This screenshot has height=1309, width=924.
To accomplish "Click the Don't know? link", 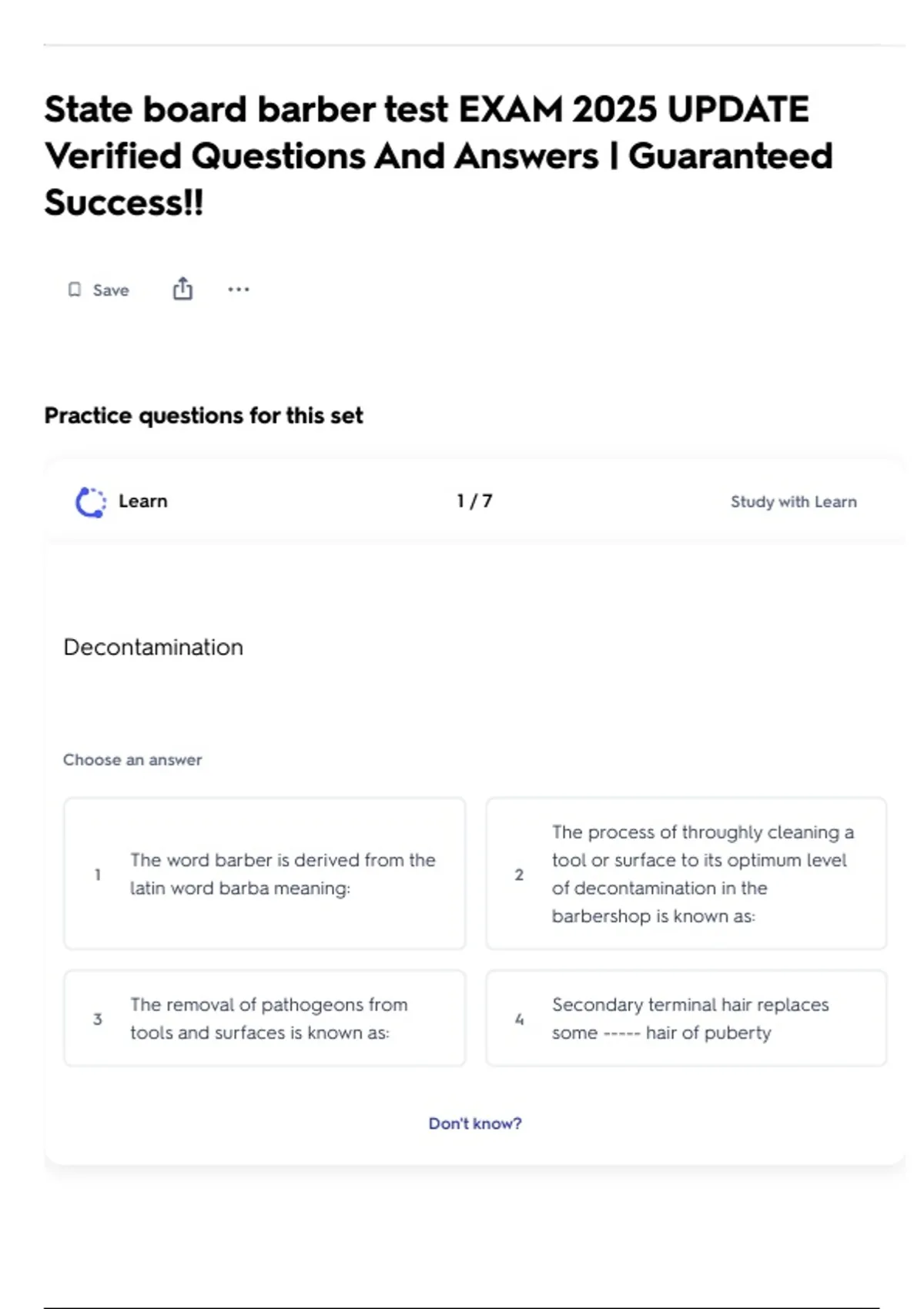I will point(475,1123).
